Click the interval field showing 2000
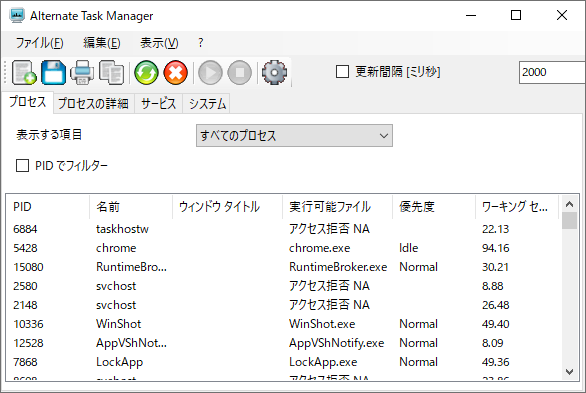The width and height of the screenshot is (586, 393). point(552,72)
